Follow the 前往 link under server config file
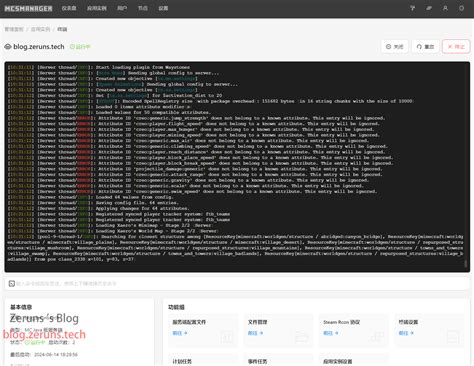Screen dimensions: 474x366 coord(180,333)
